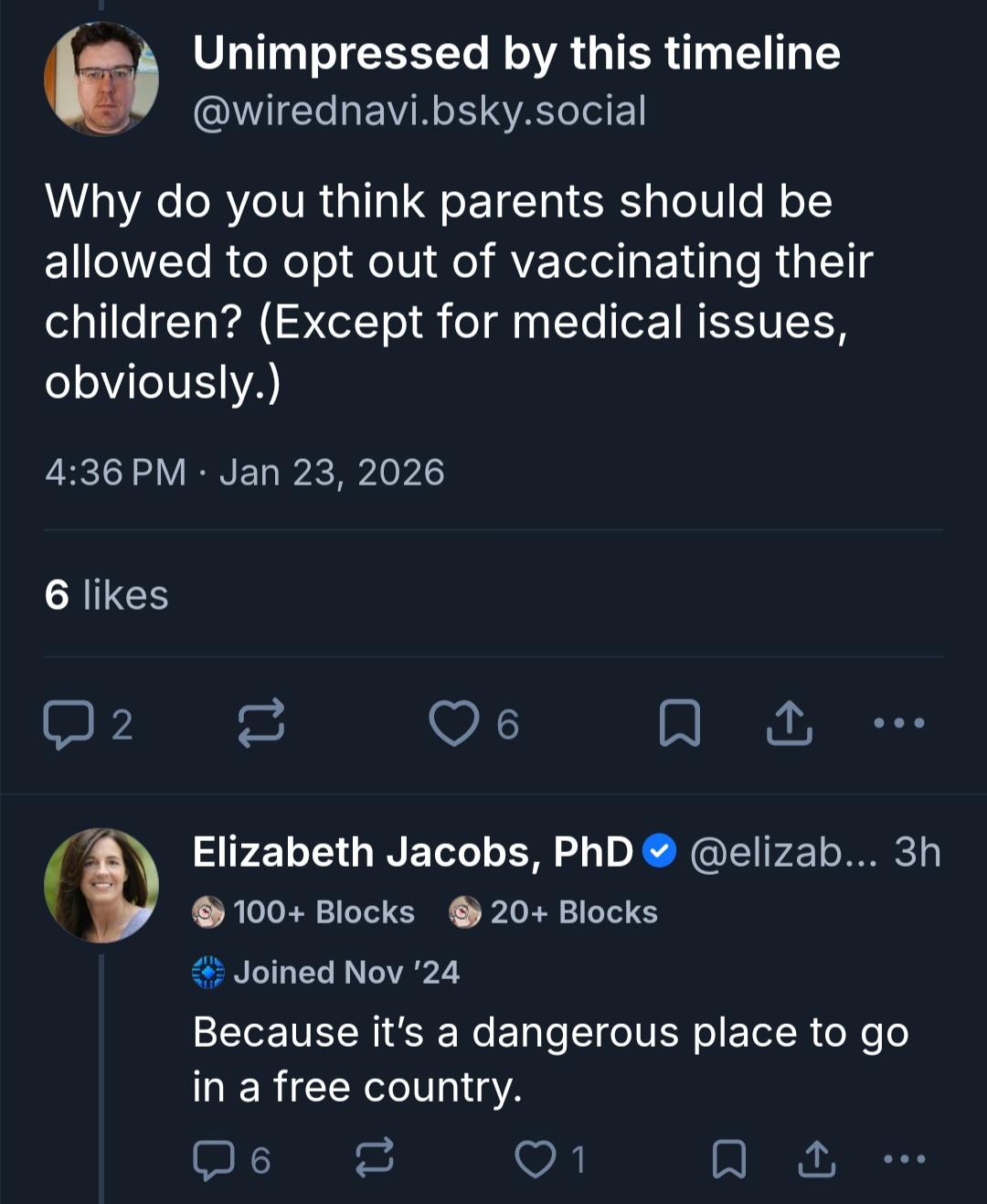The image size is (987, 1204).
Task: Repost Elizabeth Jacobs's reply
Action: click(375, 1157)
